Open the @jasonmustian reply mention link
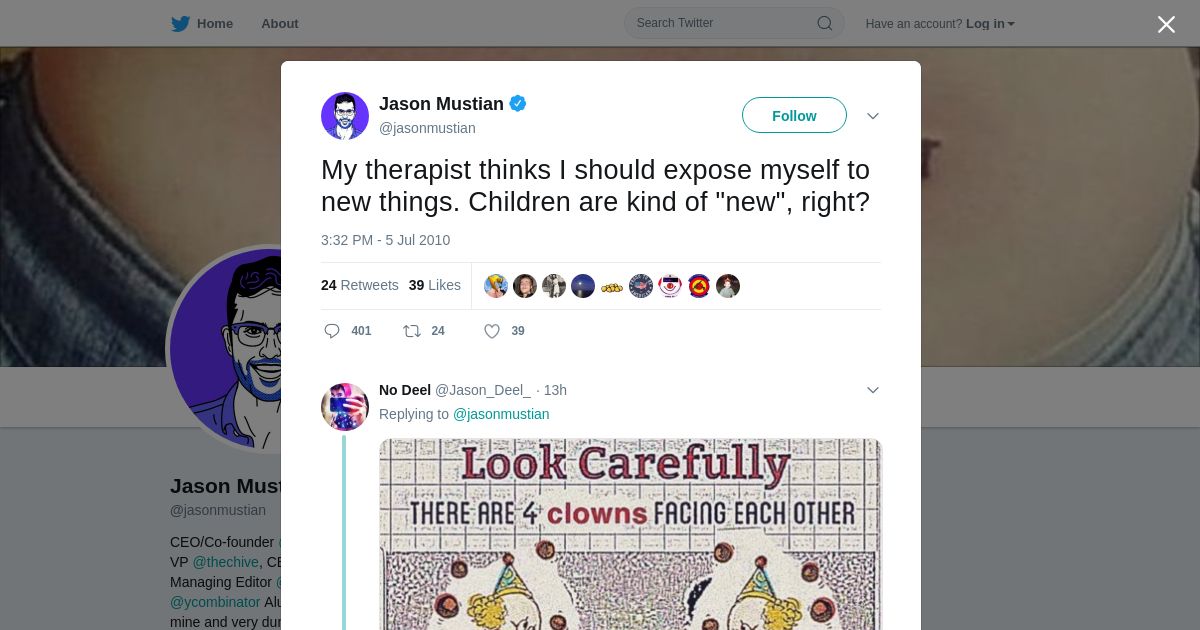Screen dimensions: 1200x630 pos(501,414)
